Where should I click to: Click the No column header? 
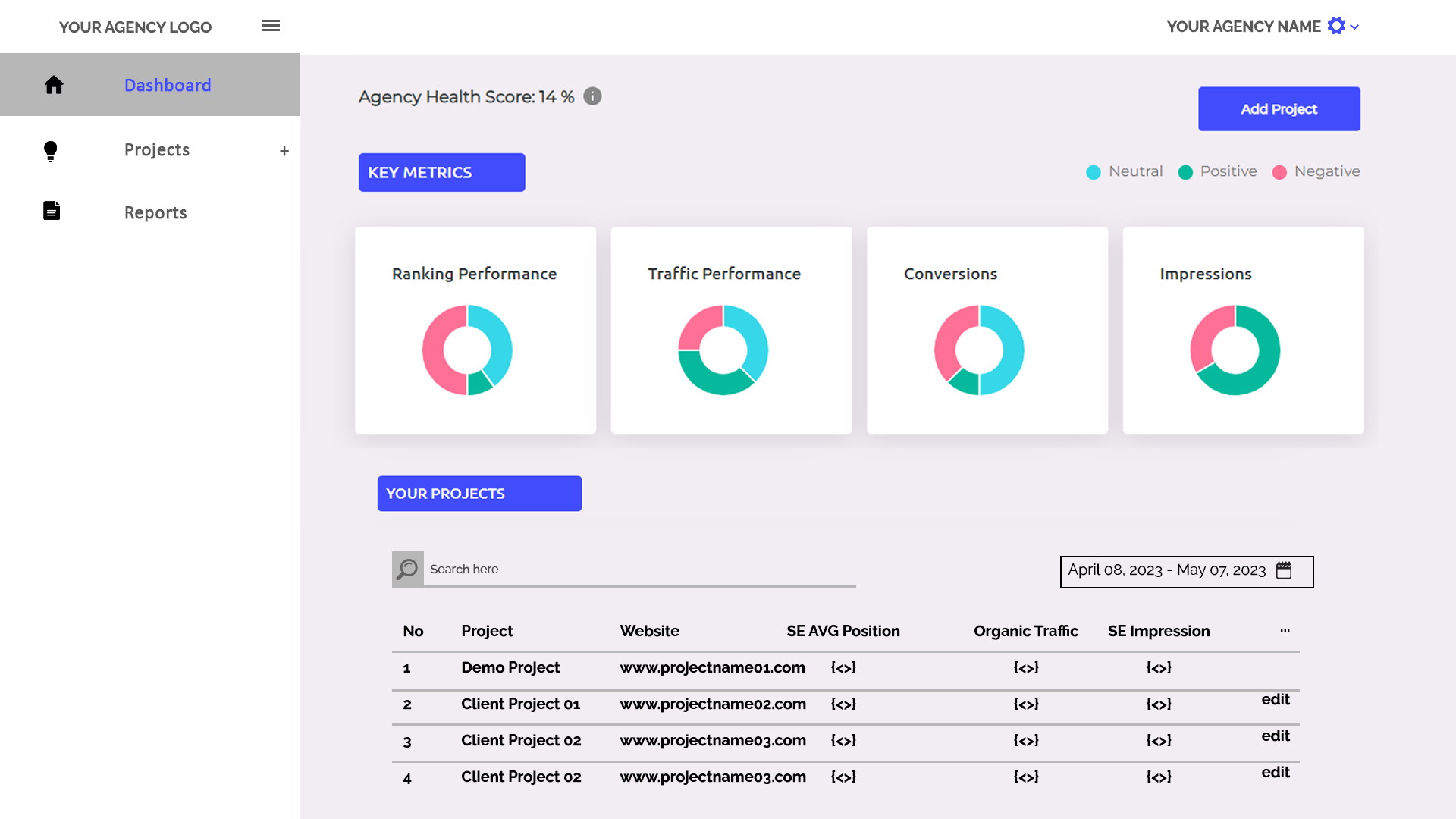point(413,631)
